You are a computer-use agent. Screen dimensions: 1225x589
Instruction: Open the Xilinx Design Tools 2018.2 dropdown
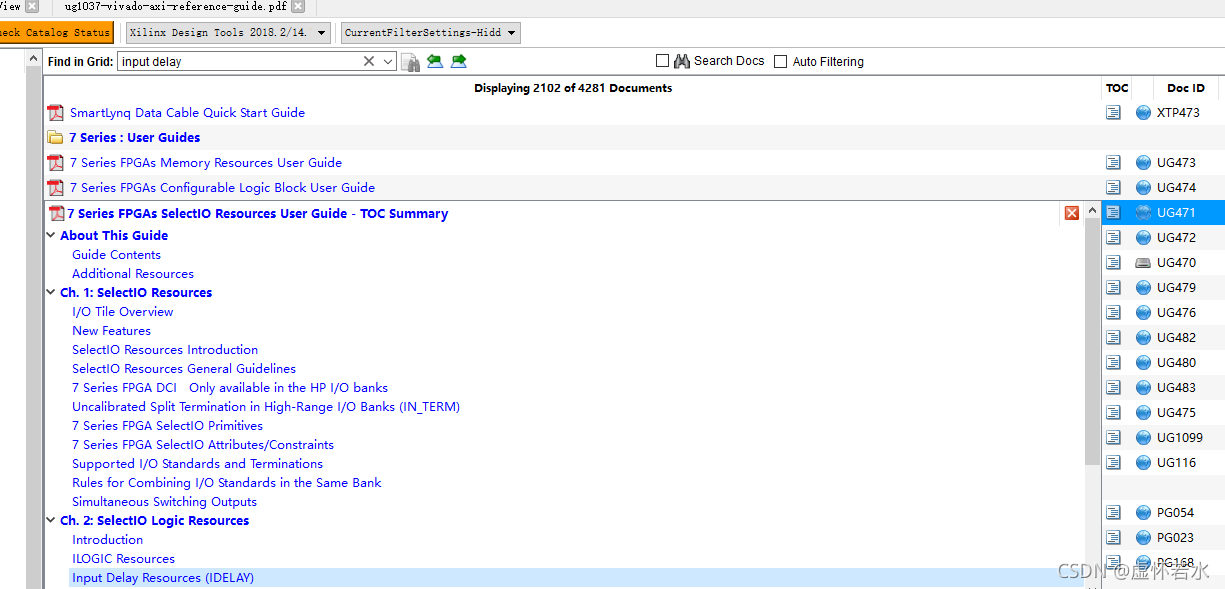(x=229, y=33)
